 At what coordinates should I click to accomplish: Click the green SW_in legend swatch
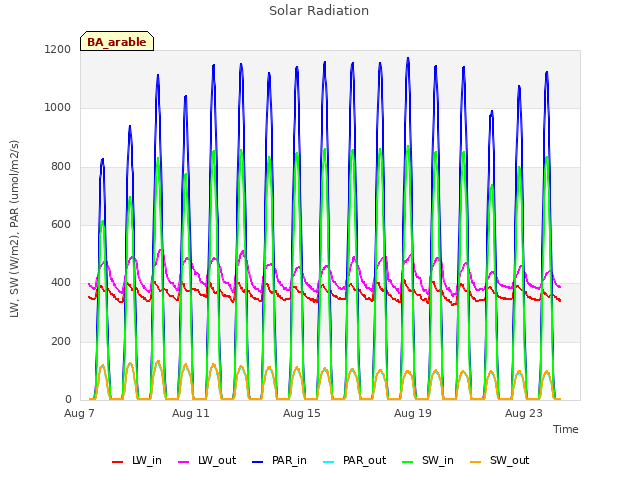[x=408, y=462]
